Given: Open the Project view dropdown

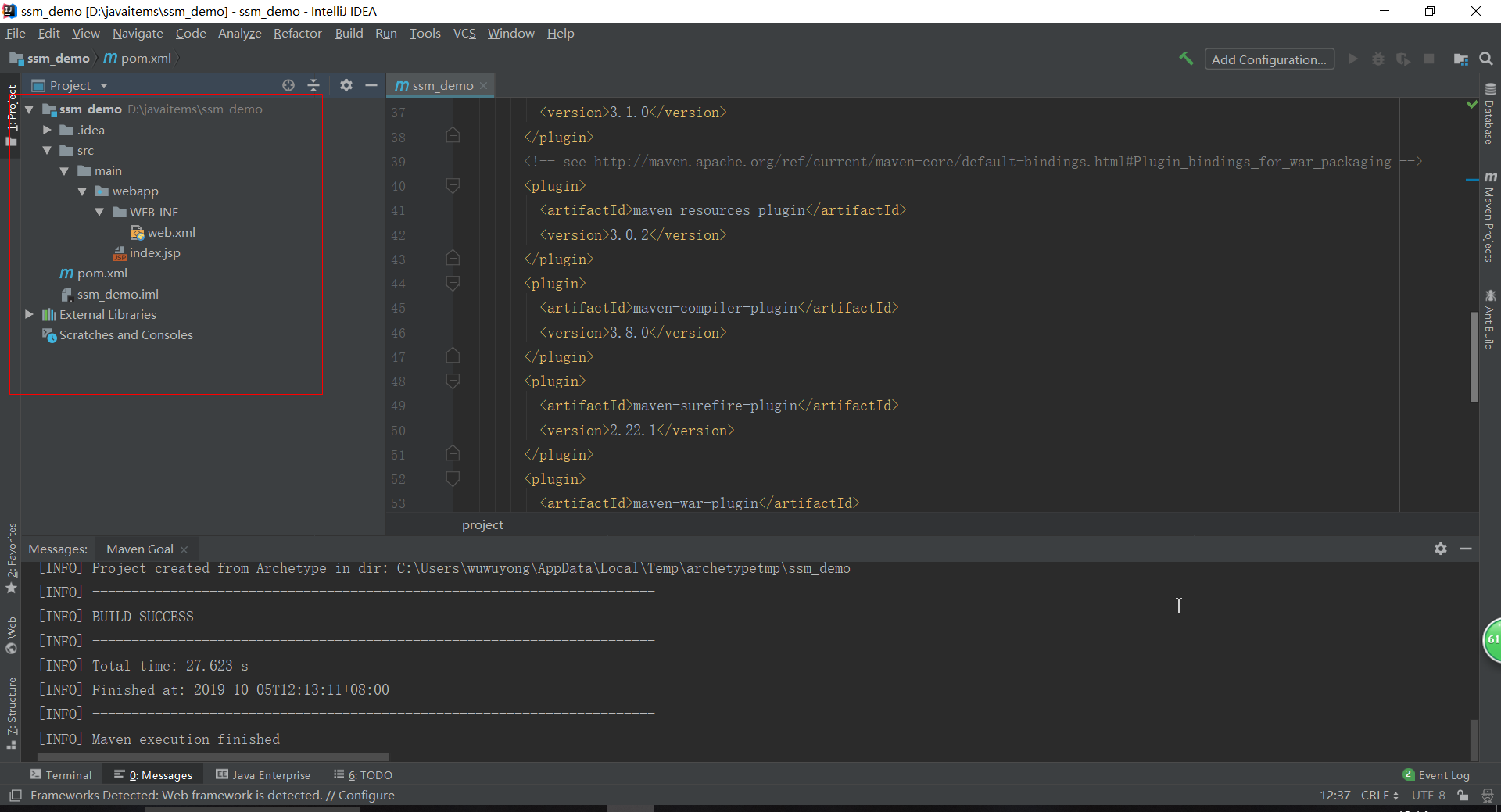Looking at the screenshot, I should click(104, 86).
